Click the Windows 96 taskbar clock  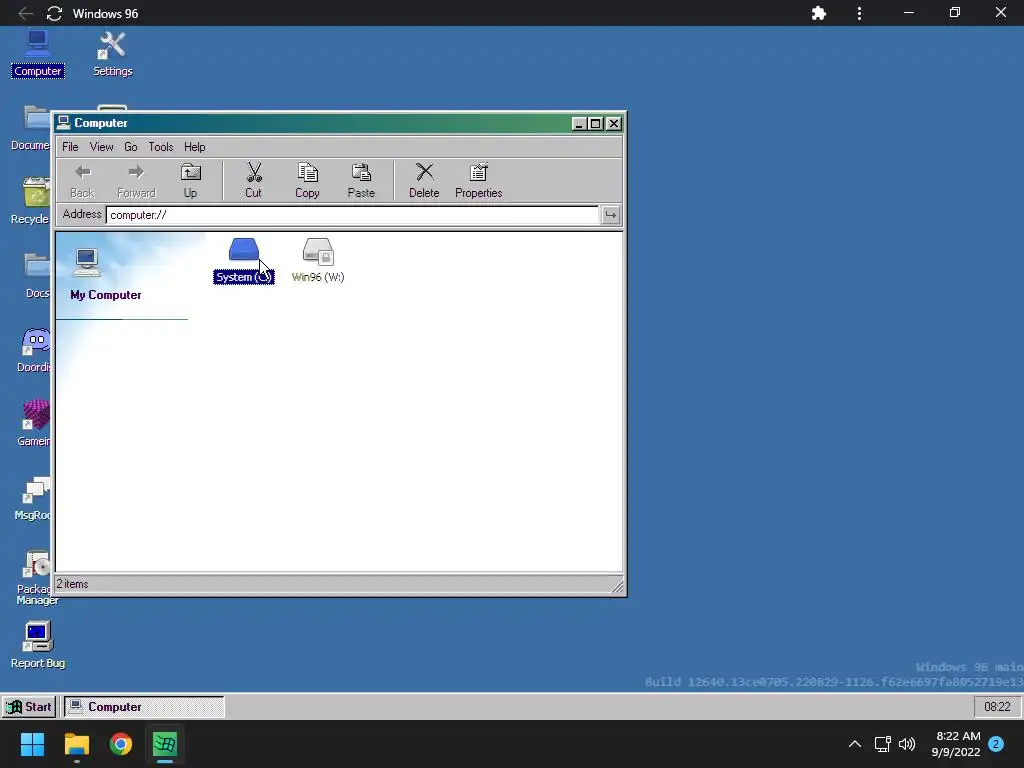(997, 707)
